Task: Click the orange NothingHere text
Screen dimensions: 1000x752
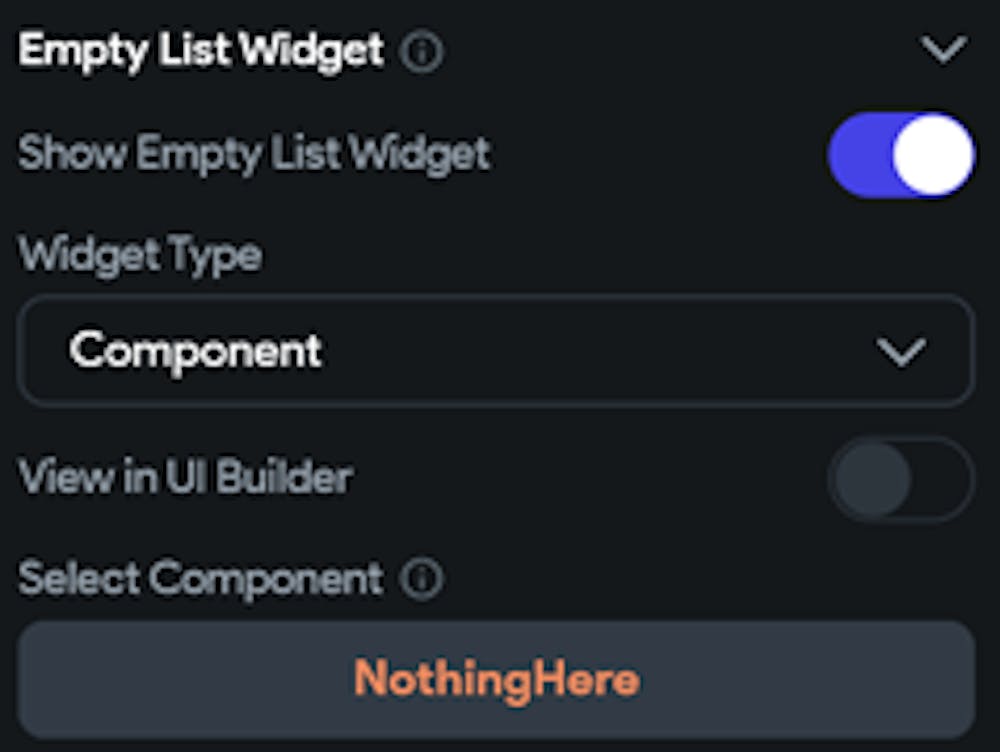Action: tap(496, 680)
